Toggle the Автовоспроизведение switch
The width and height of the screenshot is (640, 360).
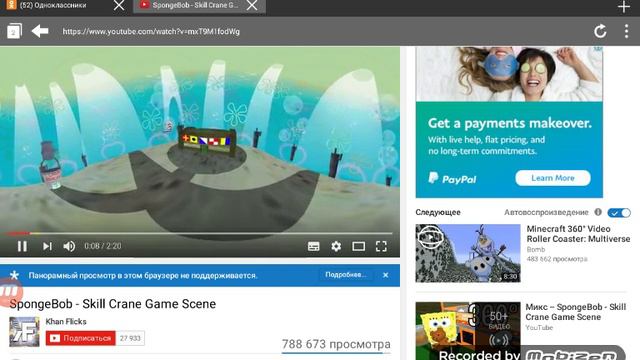[619, 213]
